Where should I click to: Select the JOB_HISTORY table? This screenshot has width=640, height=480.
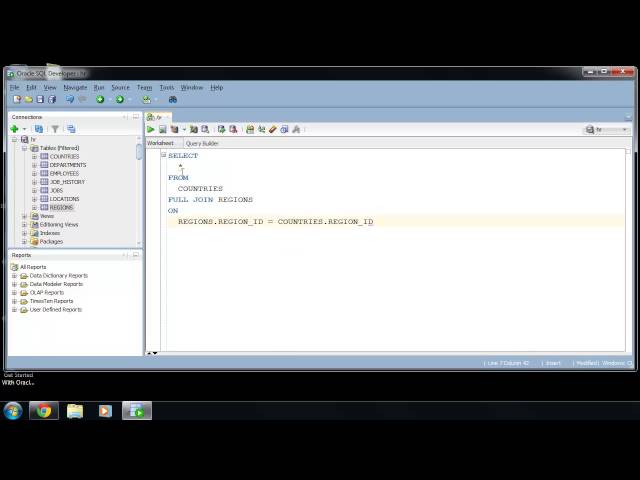point(67,182)
